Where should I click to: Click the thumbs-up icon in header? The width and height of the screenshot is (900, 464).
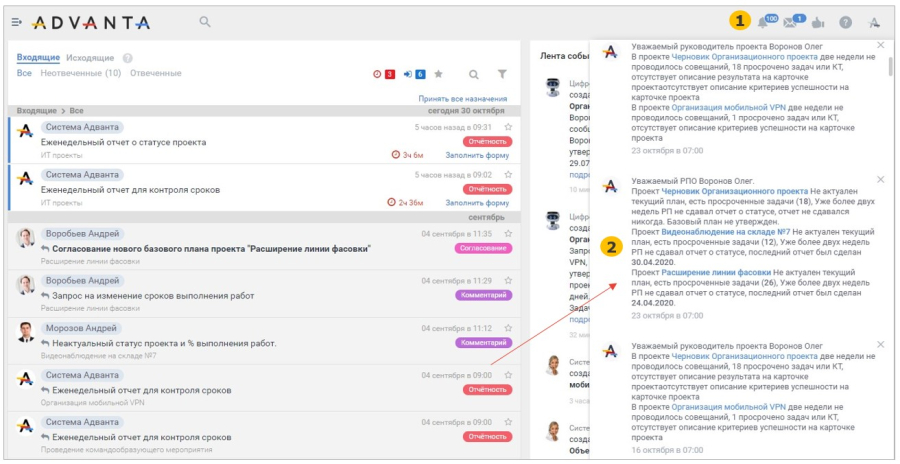click(818, 23)
